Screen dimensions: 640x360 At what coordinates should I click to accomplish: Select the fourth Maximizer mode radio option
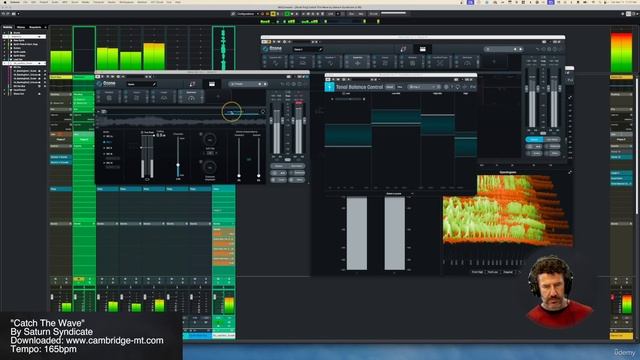point(104,154)
